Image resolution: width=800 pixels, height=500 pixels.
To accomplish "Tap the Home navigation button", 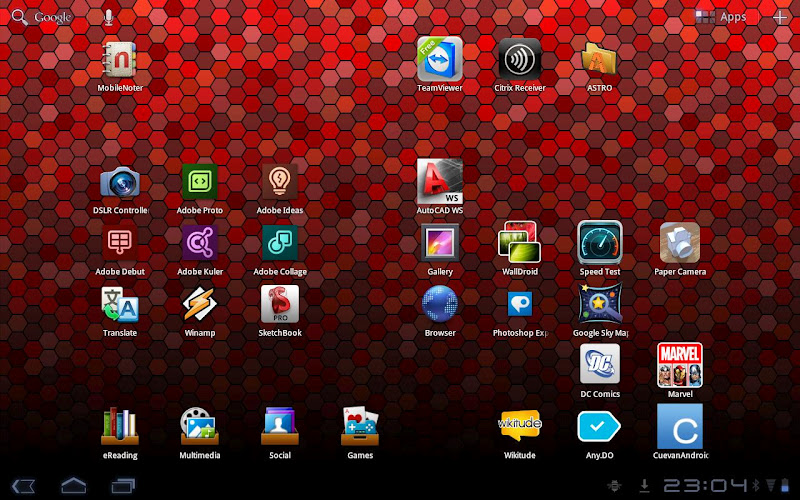I will (x=73, y=485).
